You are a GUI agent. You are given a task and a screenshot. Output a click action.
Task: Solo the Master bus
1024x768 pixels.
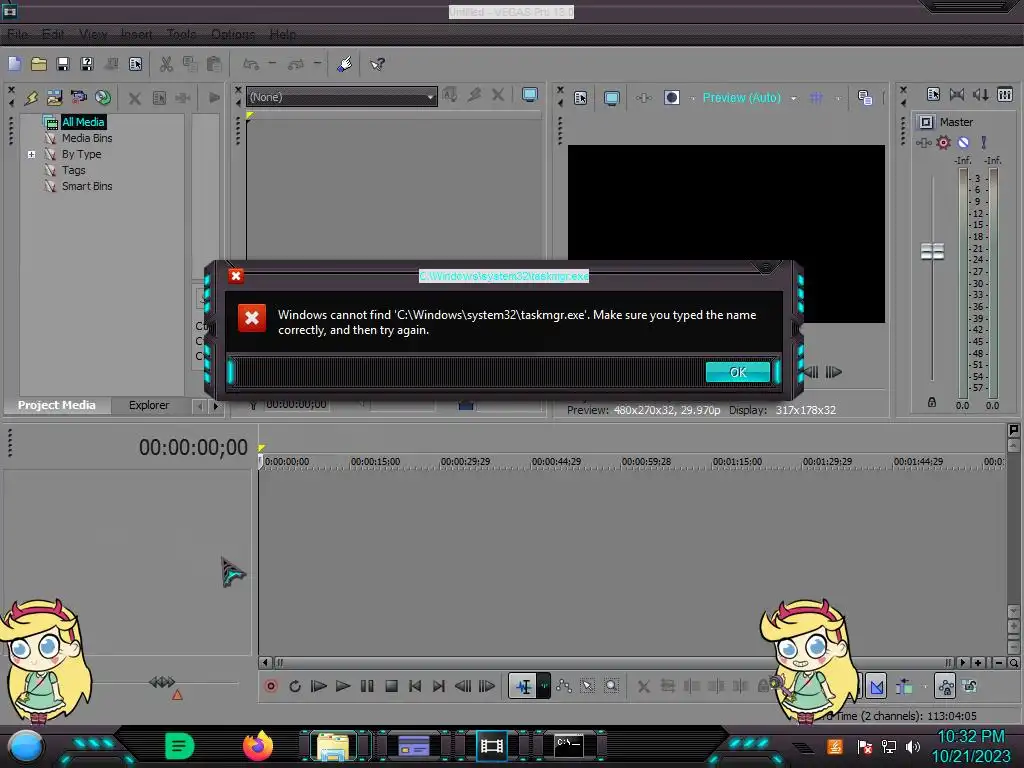click(984, 142)
